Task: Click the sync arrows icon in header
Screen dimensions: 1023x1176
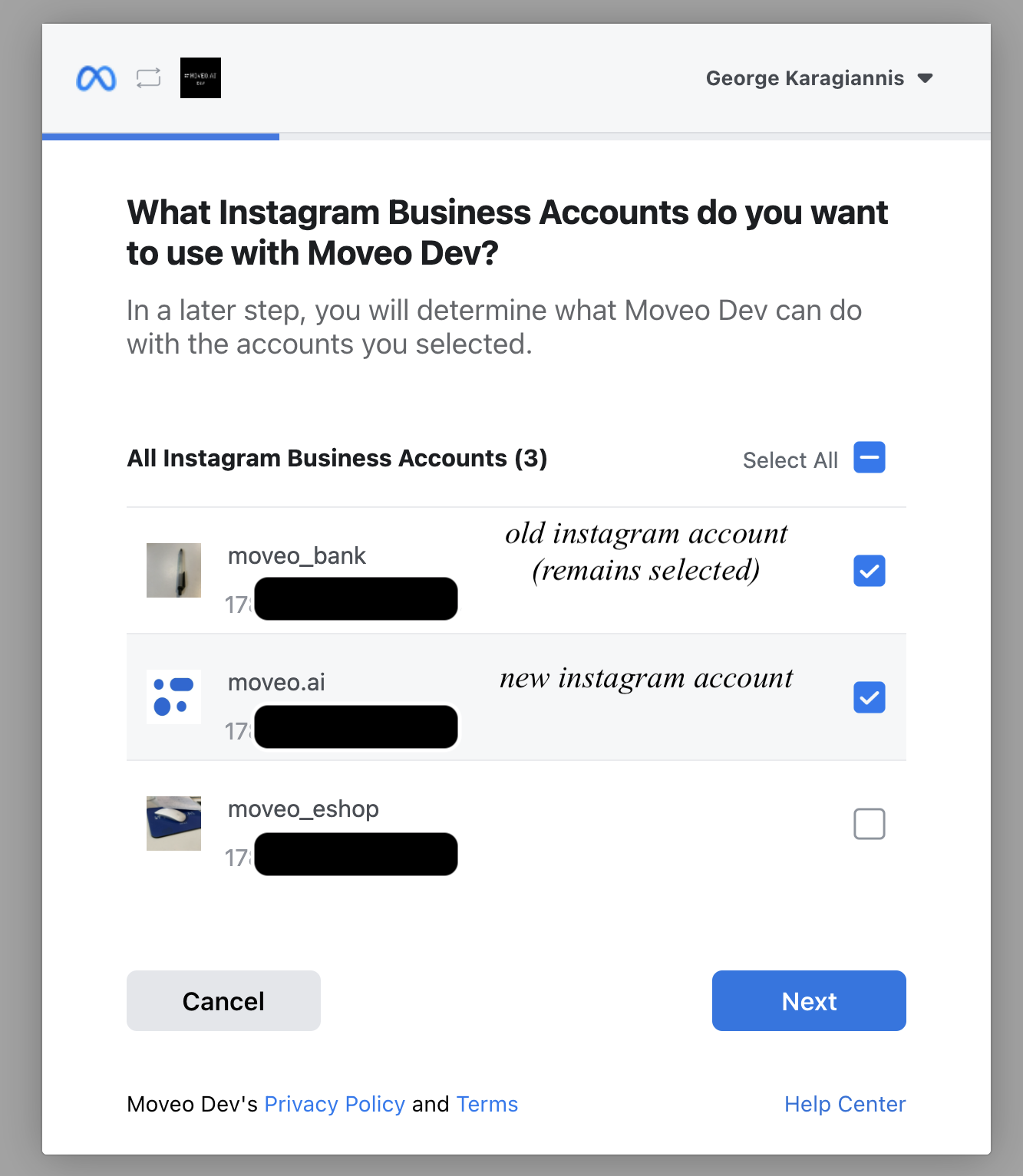Action: click(x=148, y=78)
